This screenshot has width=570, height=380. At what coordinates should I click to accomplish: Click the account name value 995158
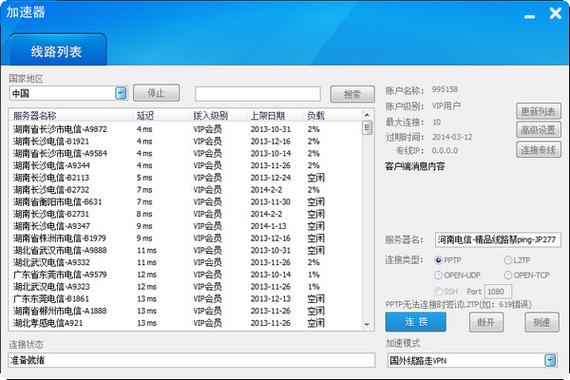coord(445,89)
